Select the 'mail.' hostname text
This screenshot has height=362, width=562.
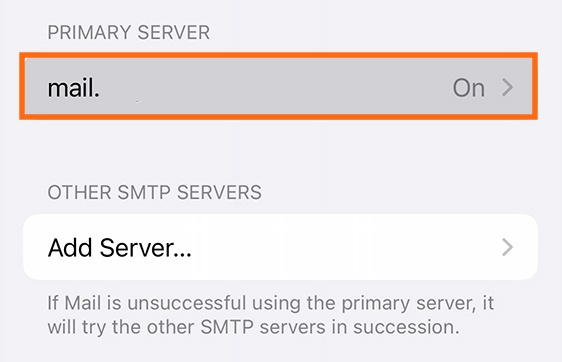click(73, 88)
